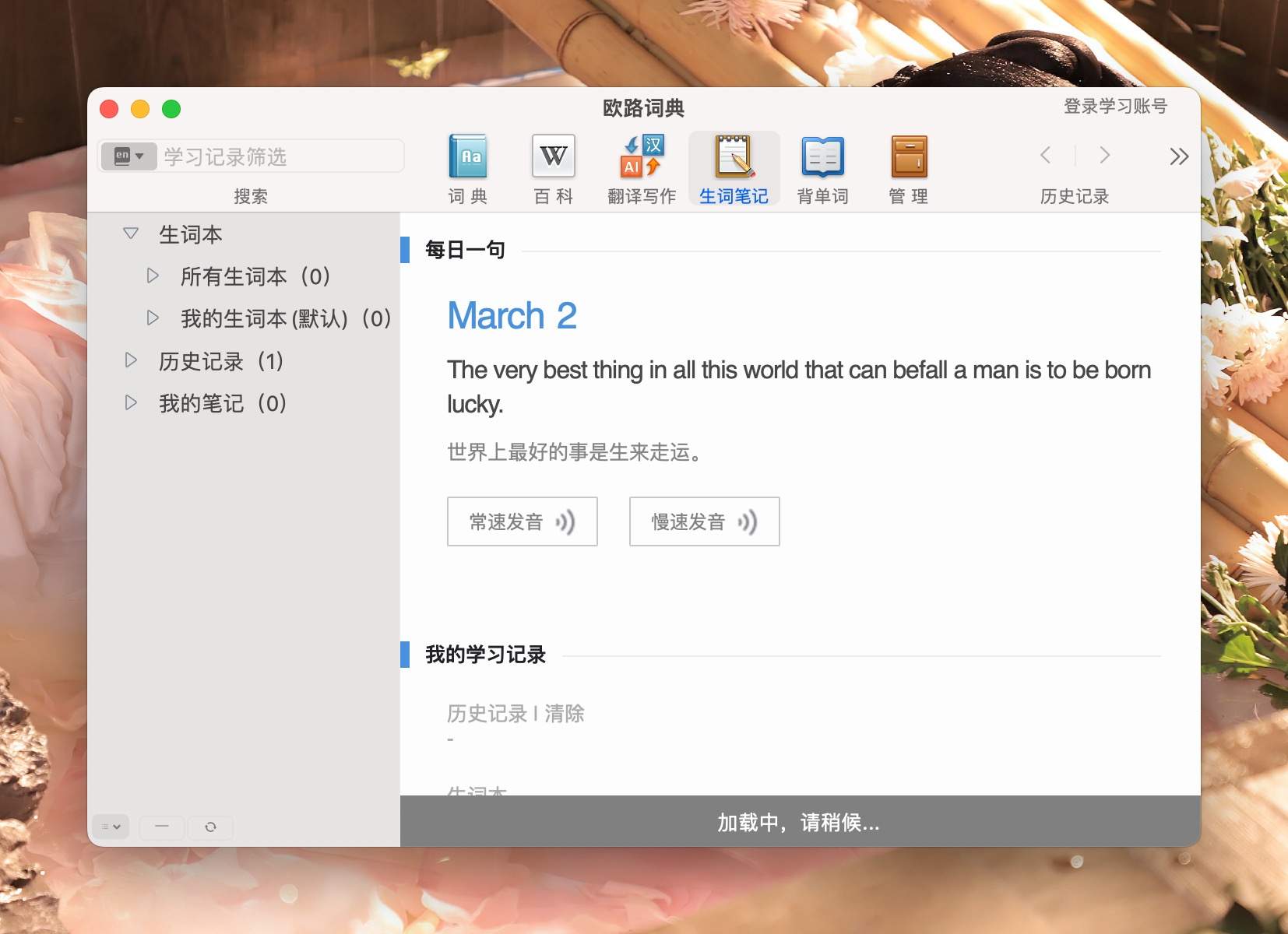
Task: Collapse the 生词本 wordbook section
Action: (131, 233)
